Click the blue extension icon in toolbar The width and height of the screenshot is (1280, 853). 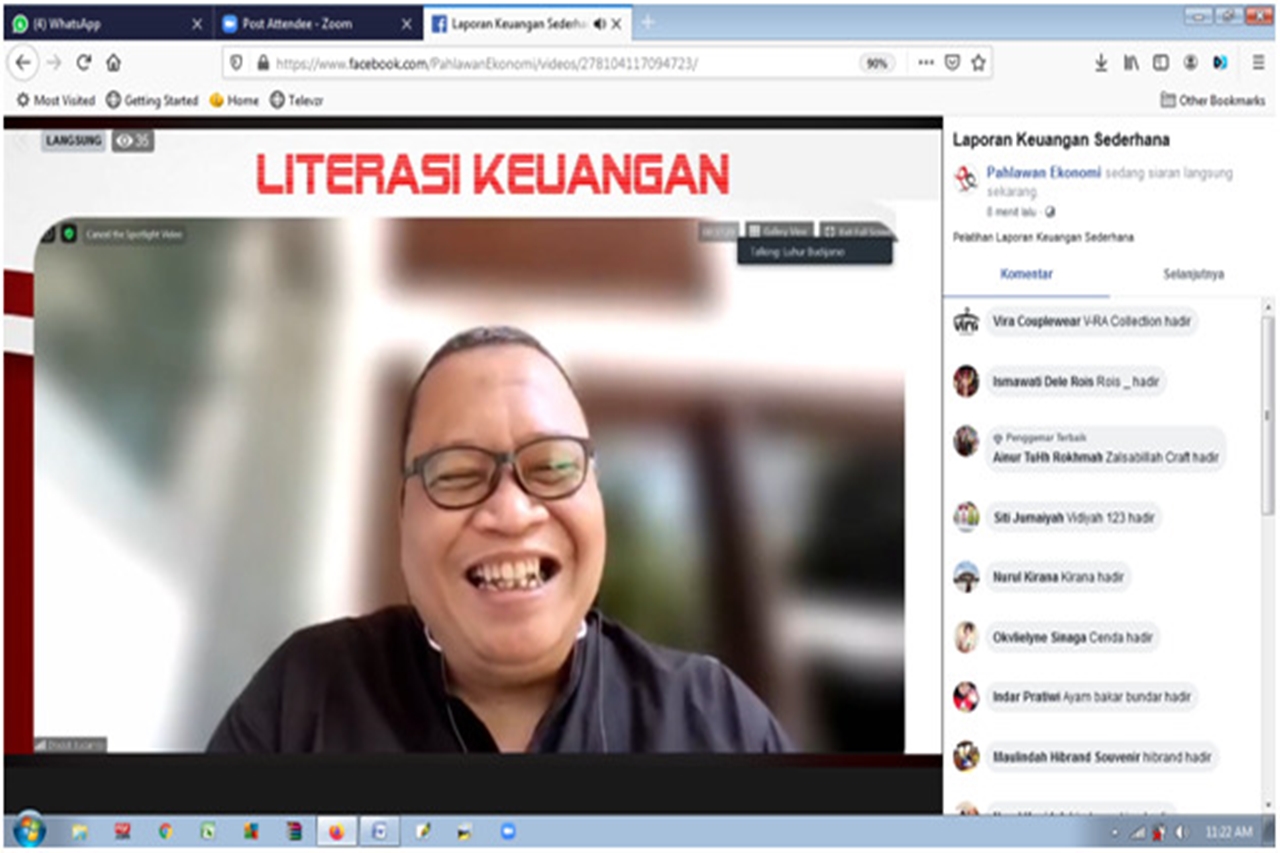(1220, 62)
